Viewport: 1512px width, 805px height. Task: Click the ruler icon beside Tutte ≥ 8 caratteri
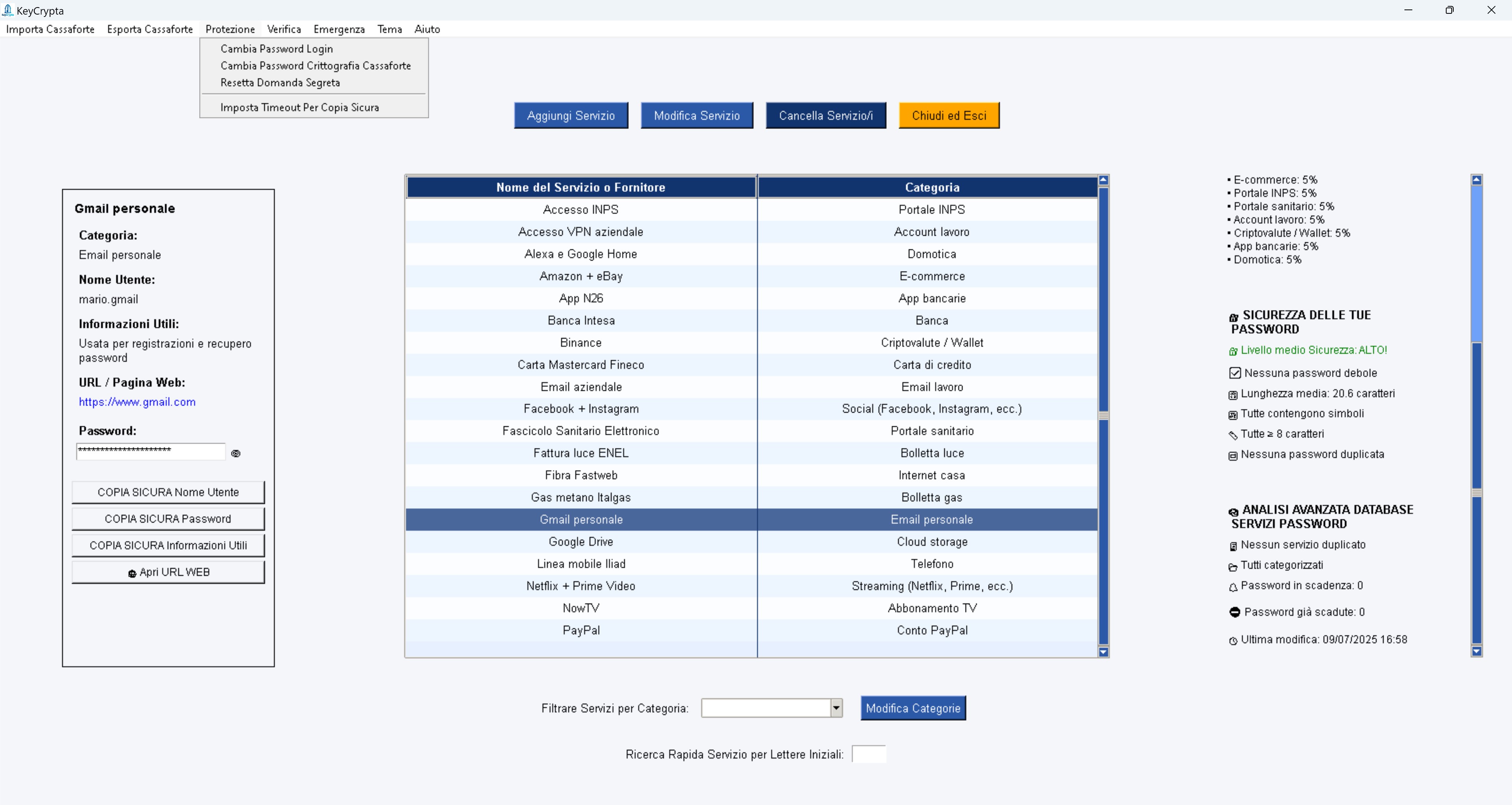coord(1233,435)
